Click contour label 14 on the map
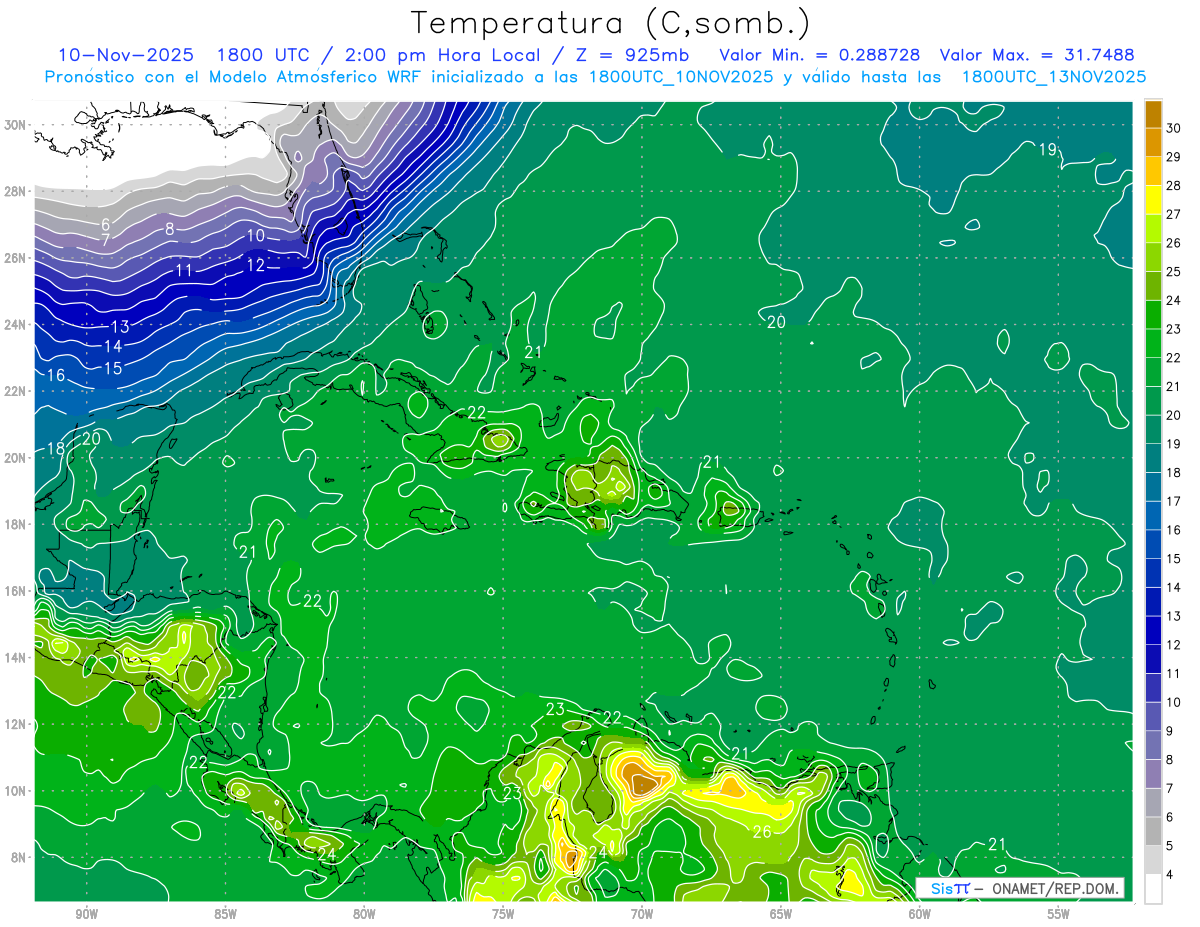This screenshot has width=1200, height=927. point(113,347)
